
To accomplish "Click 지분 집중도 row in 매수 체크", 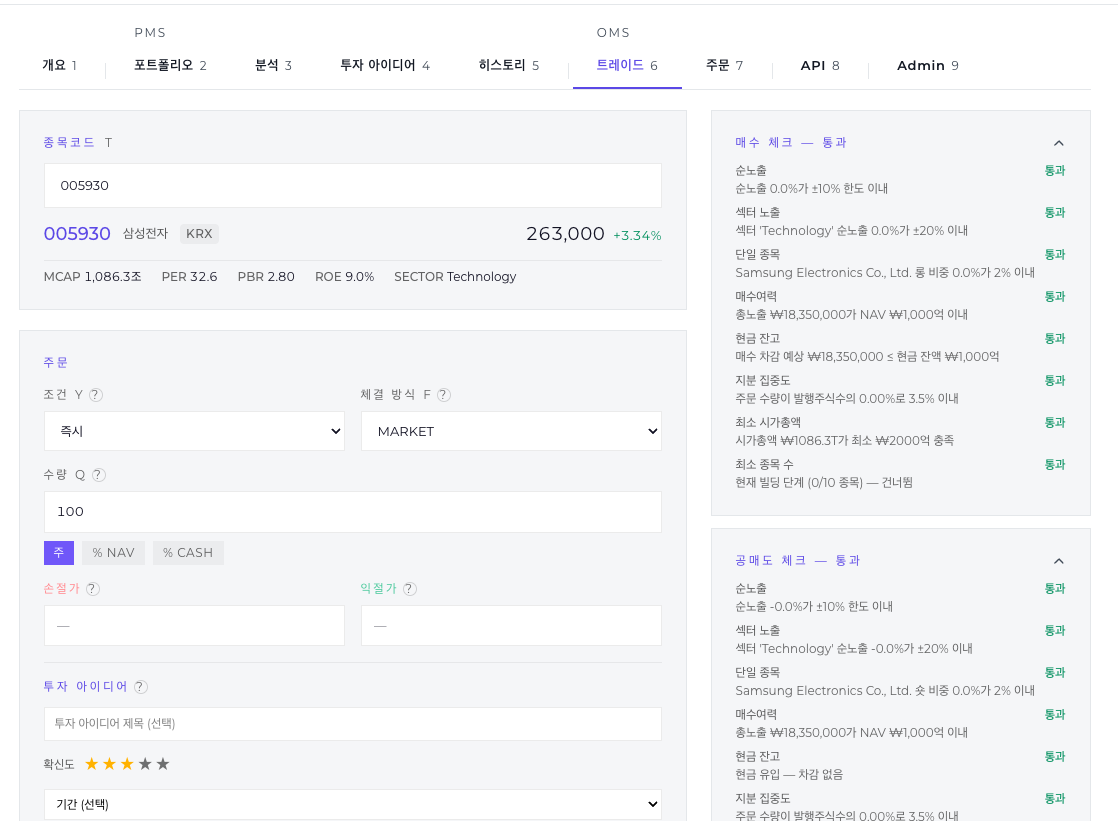I will point(901,389).
